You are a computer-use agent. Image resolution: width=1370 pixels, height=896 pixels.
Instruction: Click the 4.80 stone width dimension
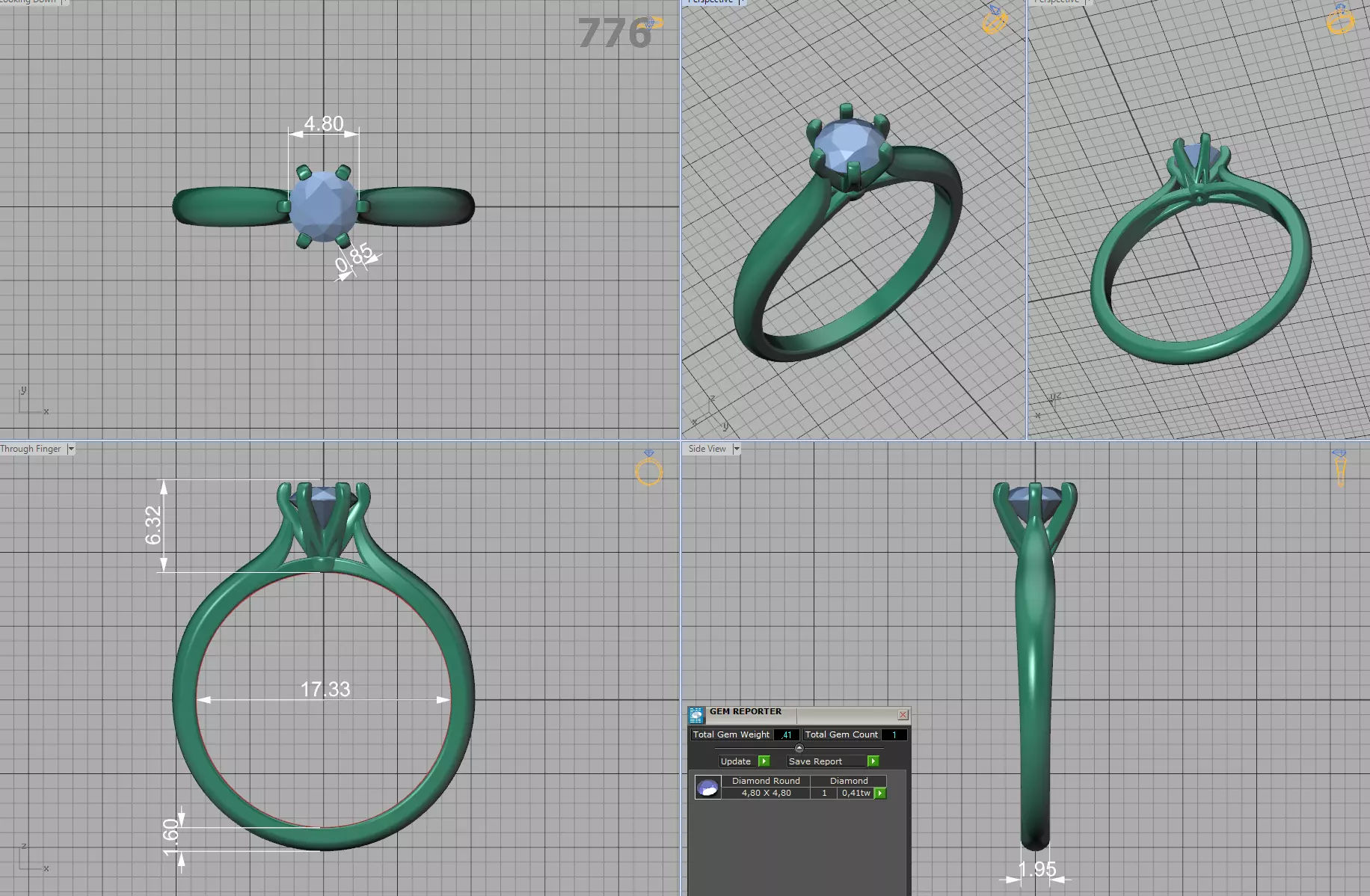[x=324, y=123]
